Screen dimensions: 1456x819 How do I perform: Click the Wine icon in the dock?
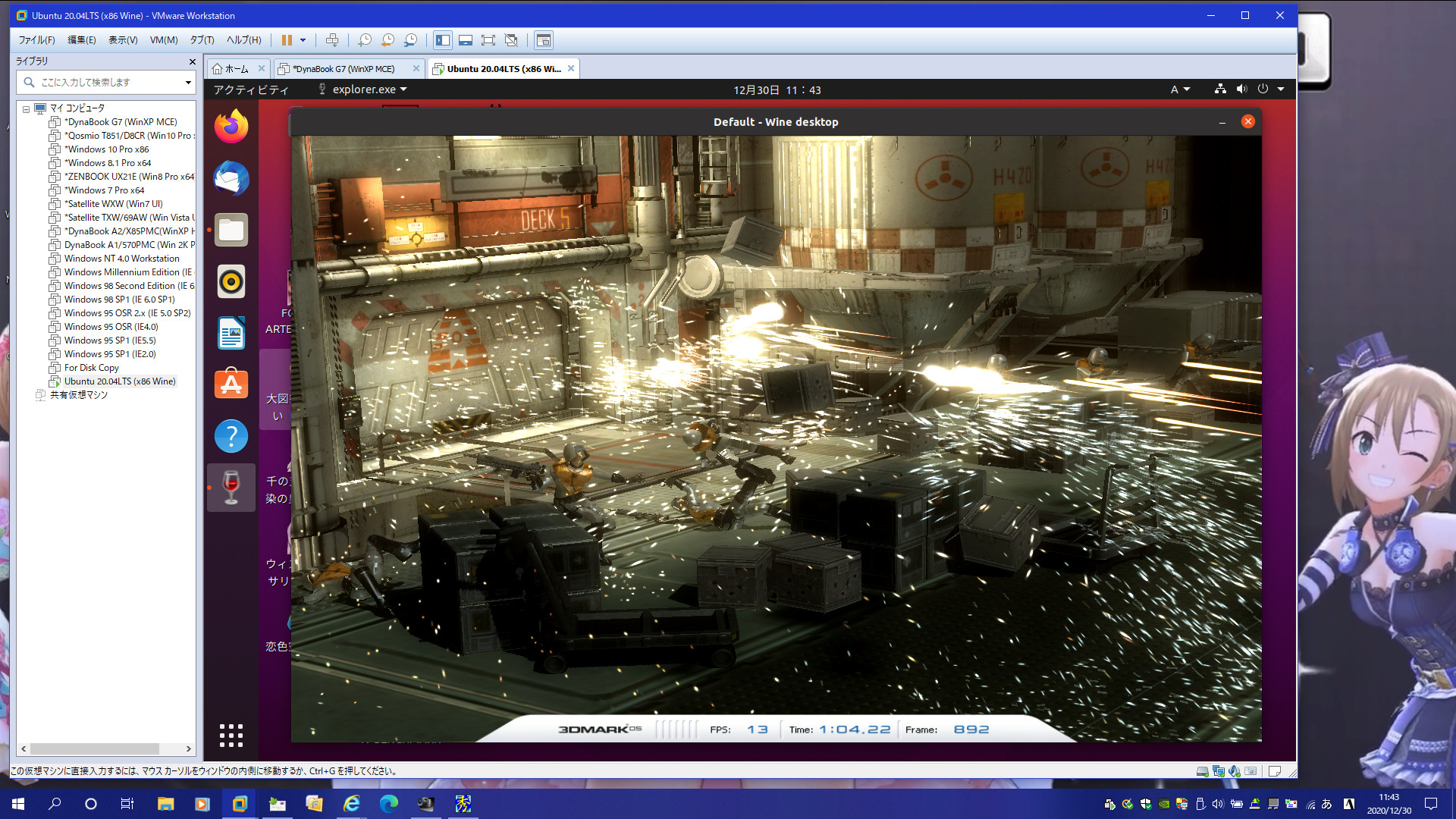231,488
